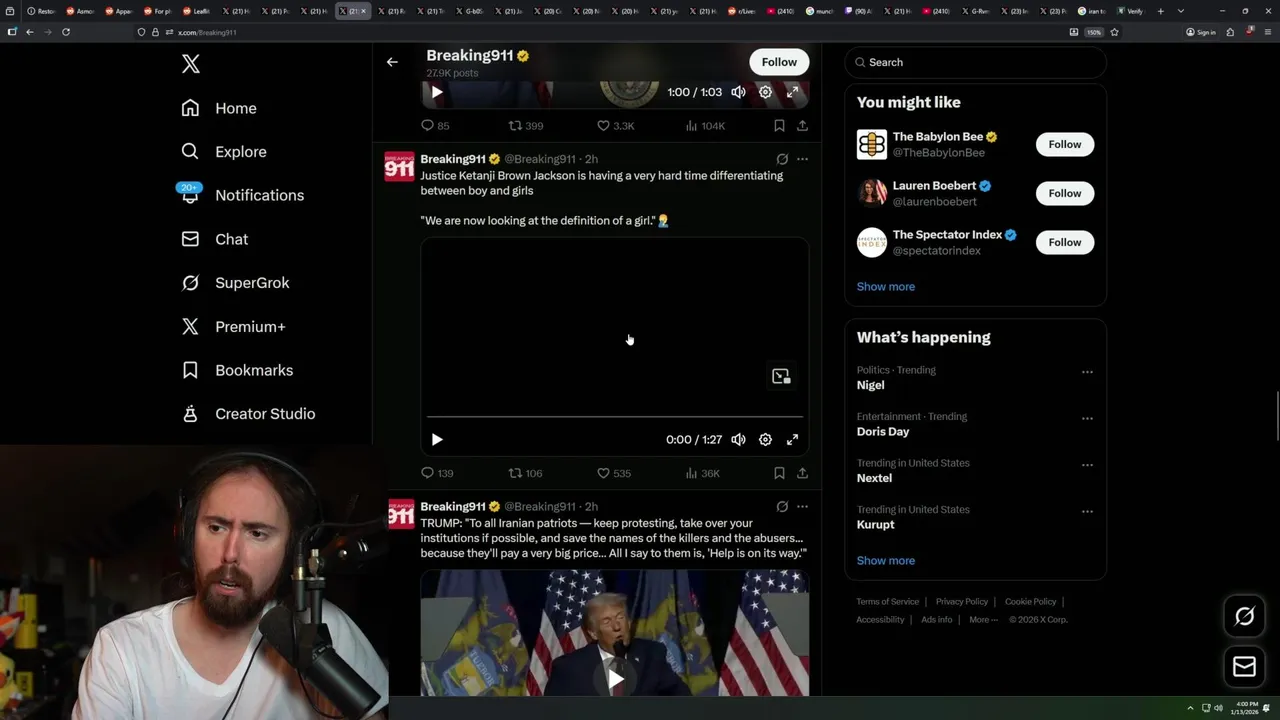Like the post with 535 likes
Screen dimensions: 1280x720
[x=614, y=473]
